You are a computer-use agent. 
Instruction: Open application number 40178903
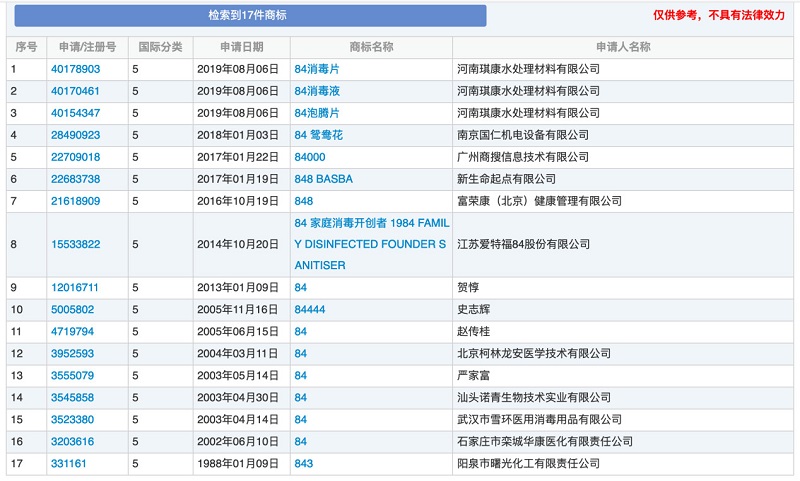point(76,69)
